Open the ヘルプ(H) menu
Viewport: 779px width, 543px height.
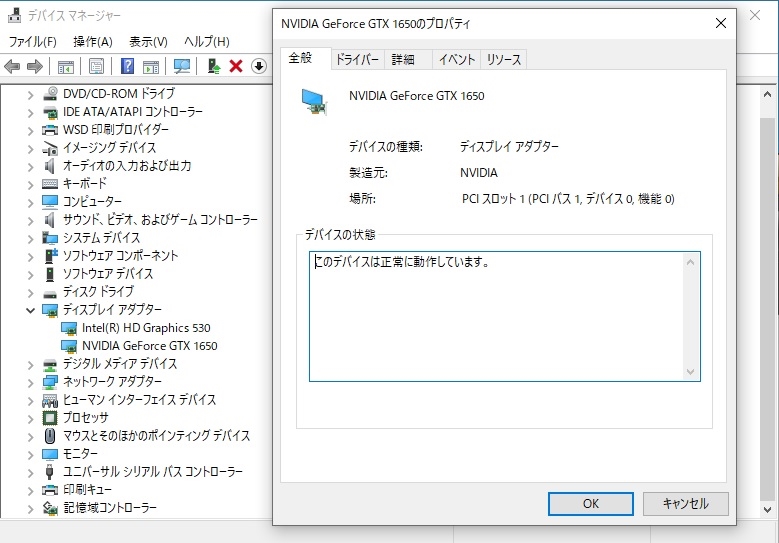[x=207, y=42]
